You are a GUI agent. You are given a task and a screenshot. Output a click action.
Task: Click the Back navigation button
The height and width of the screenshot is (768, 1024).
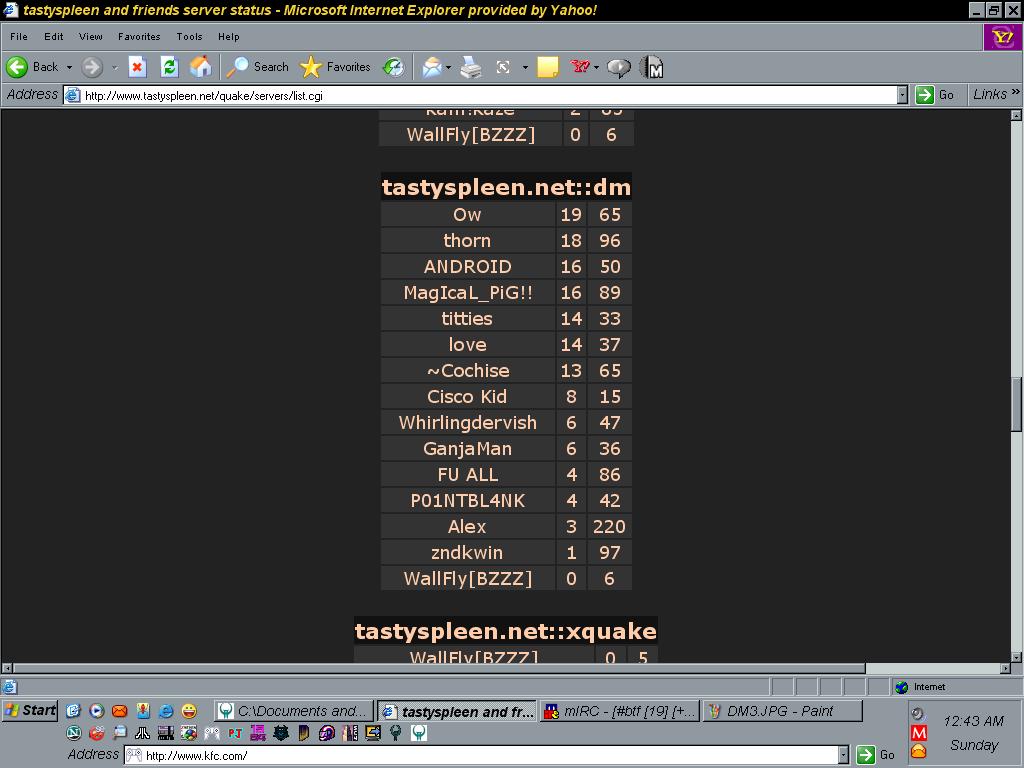[33, 67]
